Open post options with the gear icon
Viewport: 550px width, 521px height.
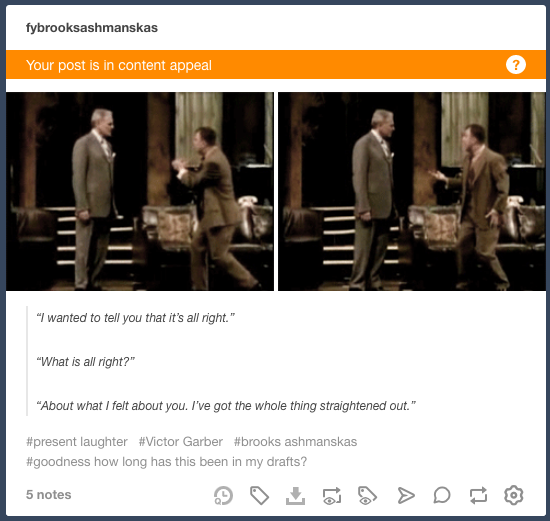(x=514, y=495)
